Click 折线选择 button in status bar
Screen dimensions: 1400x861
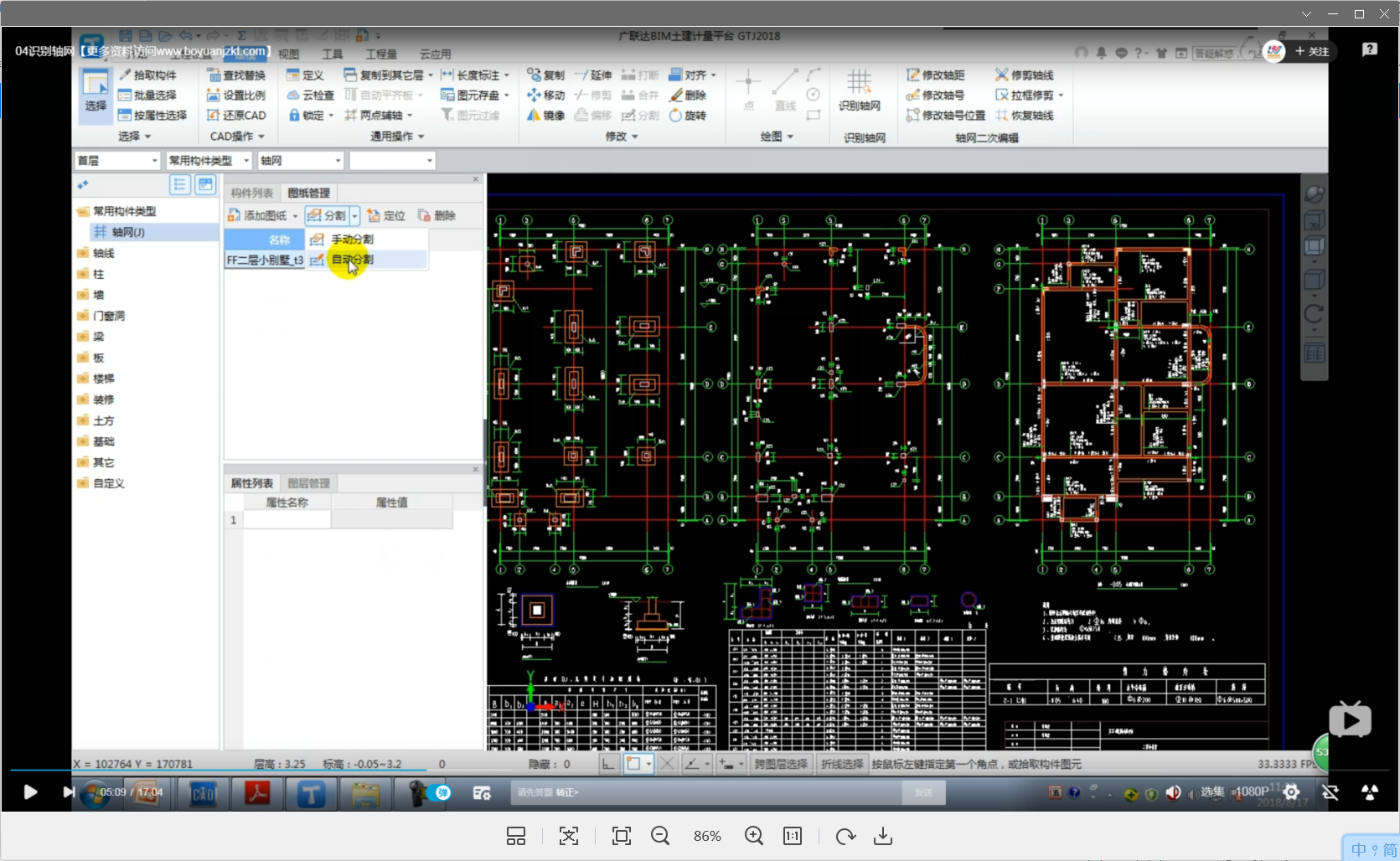click(841, 764)
